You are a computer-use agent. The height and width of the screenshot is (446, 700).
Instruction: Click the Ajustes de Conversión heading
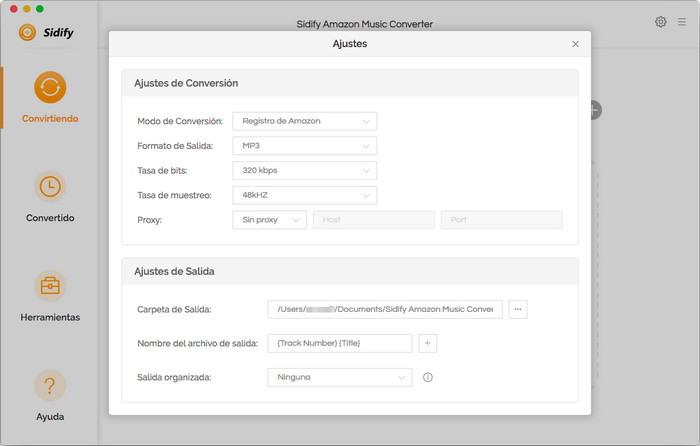tap(186, 83)
